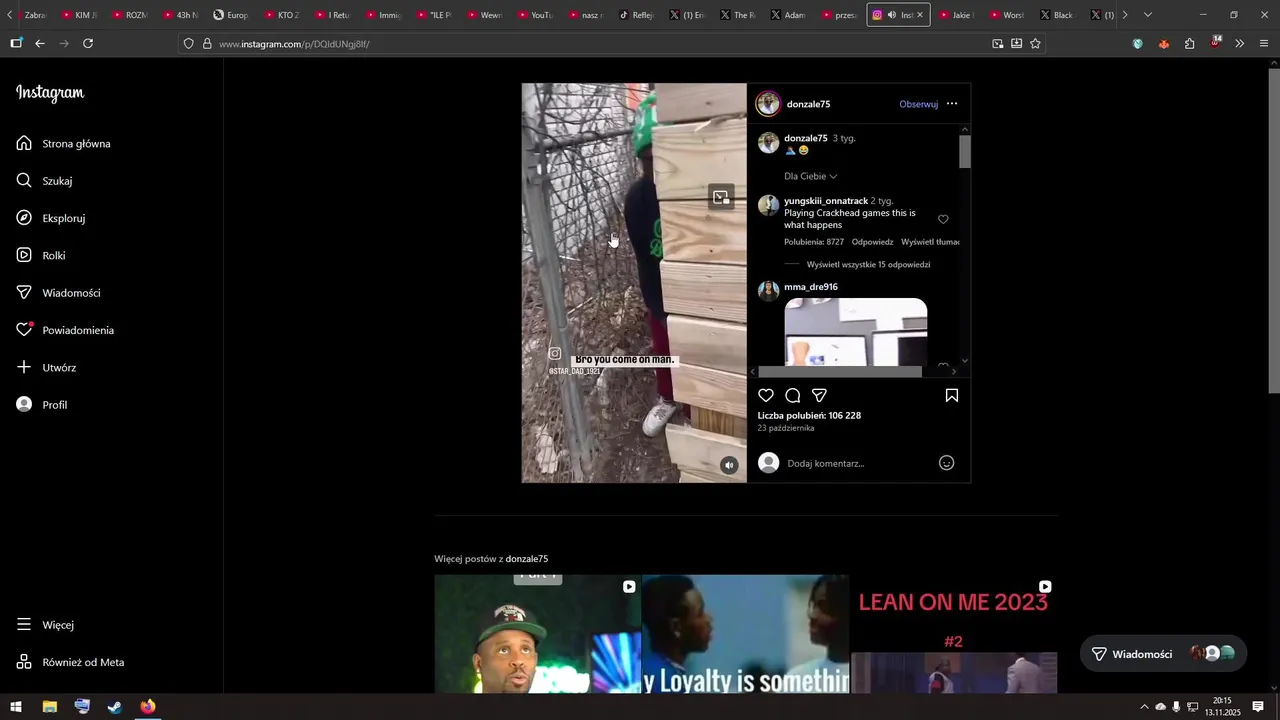Like the post with heart icon

pyautogui.click(x=766, y=395)
